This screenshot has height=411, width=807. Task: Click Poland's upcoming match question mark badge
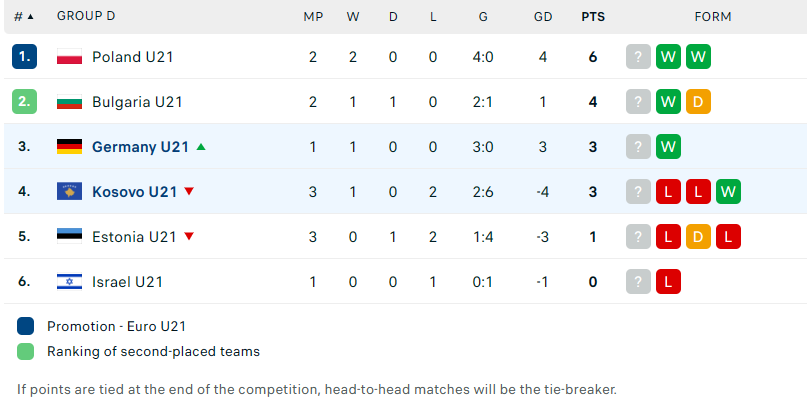[x=638, y=57]
